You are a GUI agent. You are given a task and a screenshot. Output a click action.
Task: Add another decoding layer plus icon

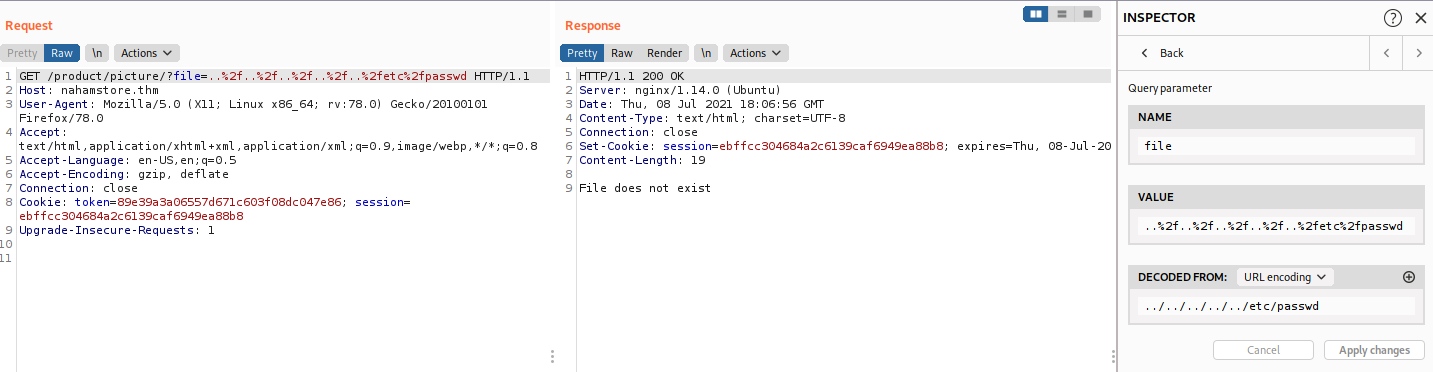[x=1410, y=277]
